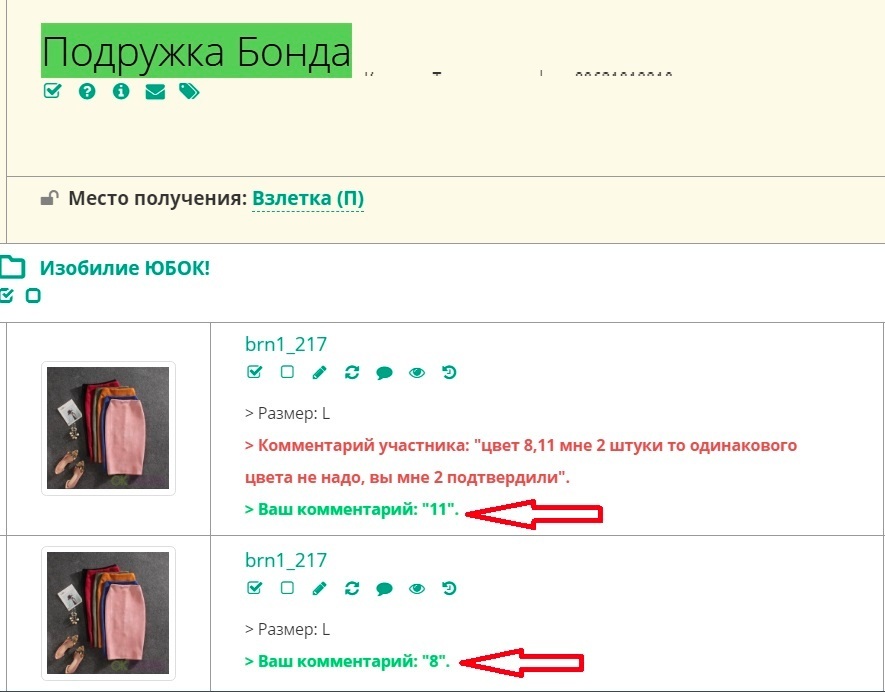Click the Подружка Бонда username heading
885x692 pixels.
(196, 51)
